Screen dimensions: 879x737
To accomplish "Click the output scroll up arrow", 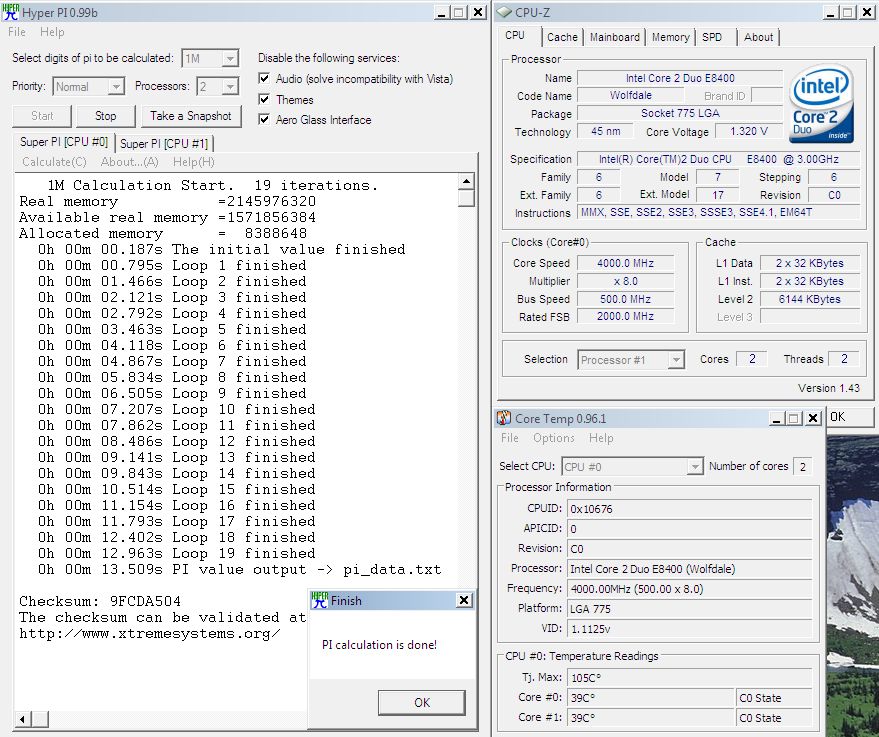I will coord(466,181).
